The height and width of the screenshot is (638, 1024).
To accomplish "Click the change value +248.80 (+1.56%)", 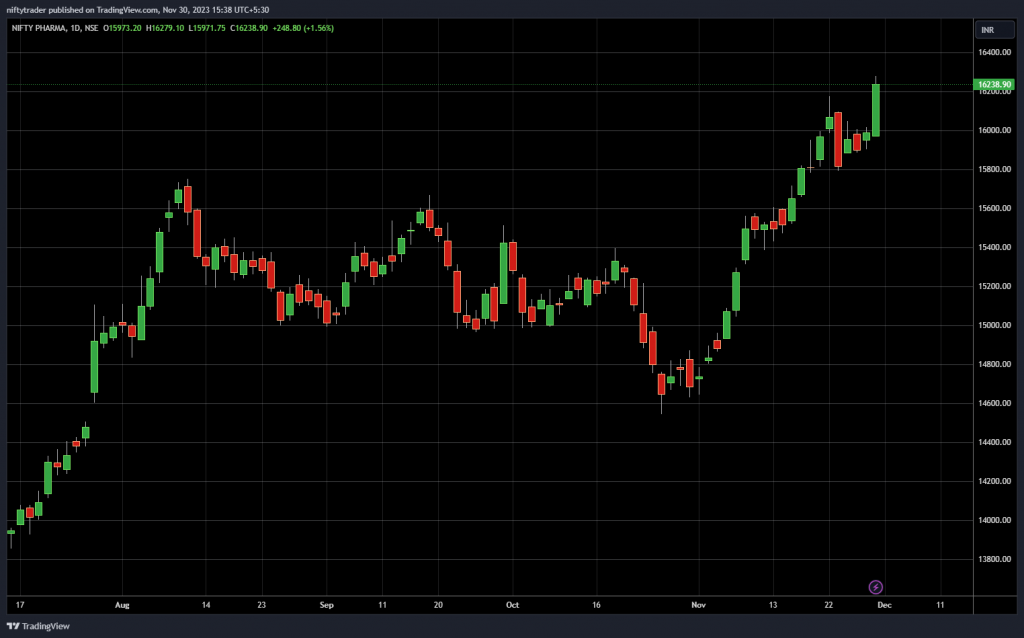I will coord(303,28).
